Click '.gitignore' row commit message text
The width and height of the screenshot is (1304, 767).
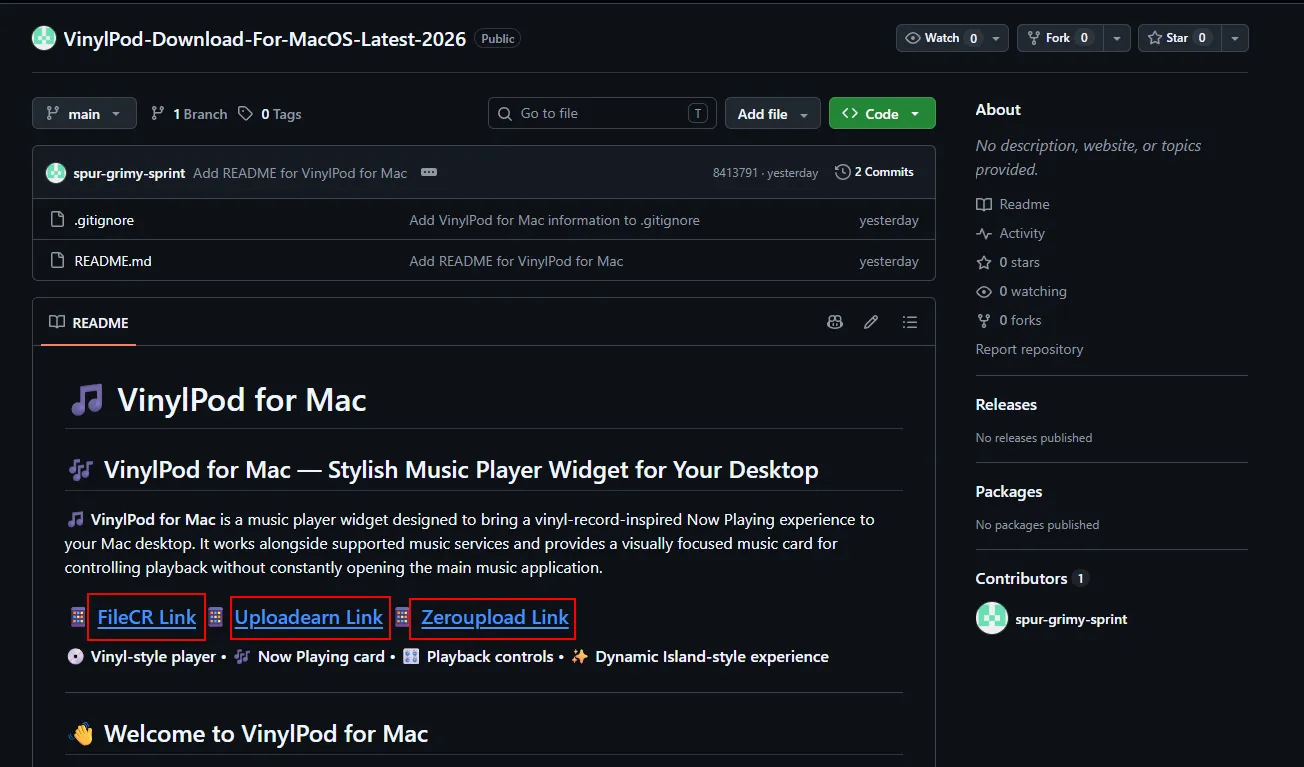coord(554,220)
